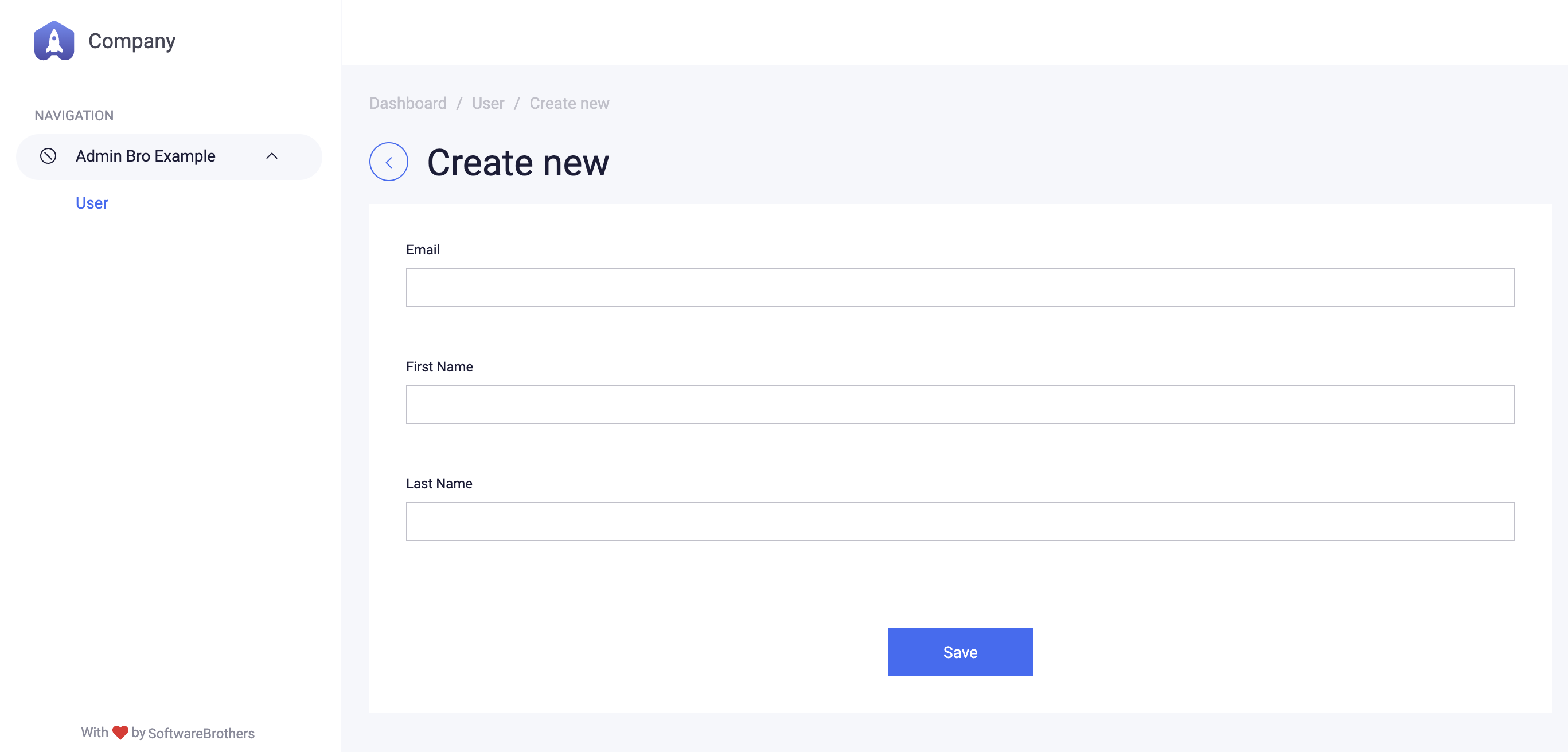Focus the First Name text box
The image size is (1568, 752).
coord(960,404)
